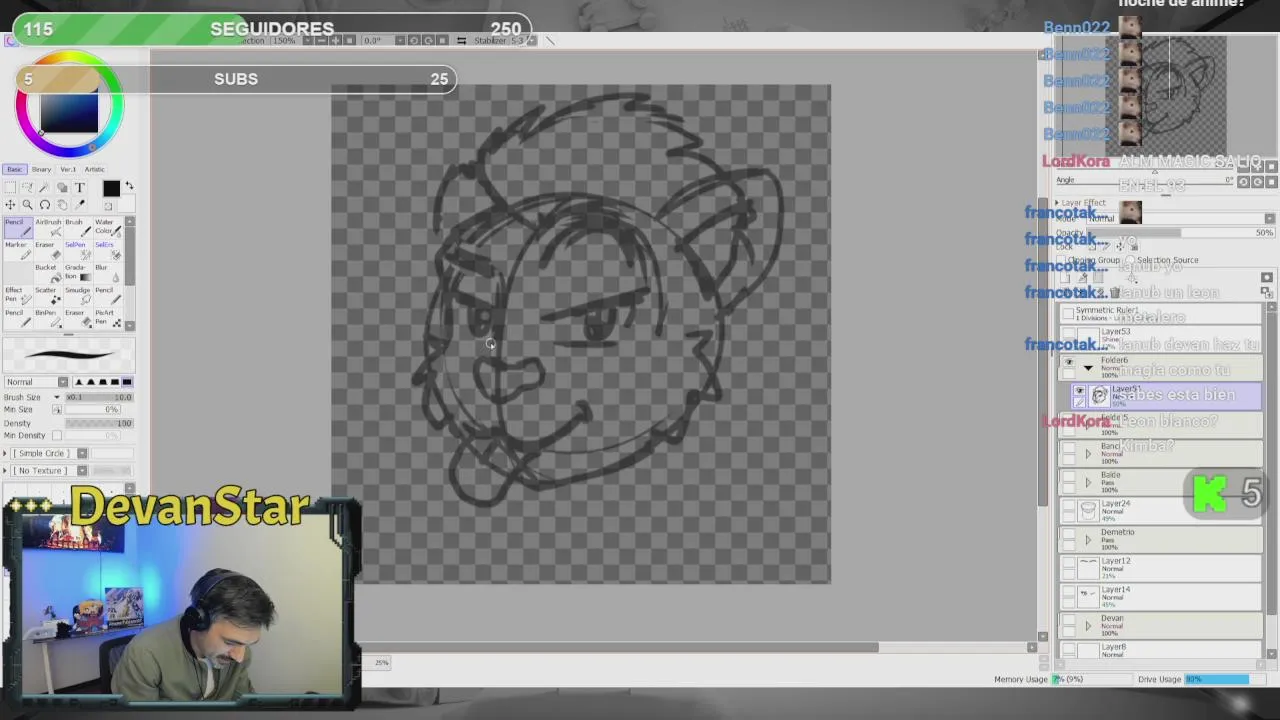Choose the rectangular selection tool
The height and width of the screenshot is (720, 1280).
(11, 187)
